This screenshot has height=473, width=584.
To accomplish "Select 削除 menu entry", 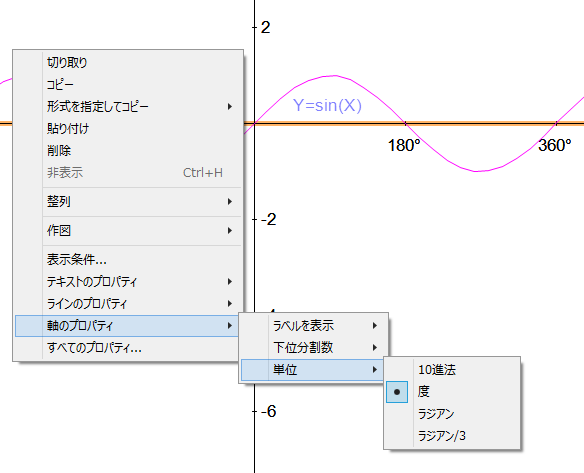I will [127, 150].
